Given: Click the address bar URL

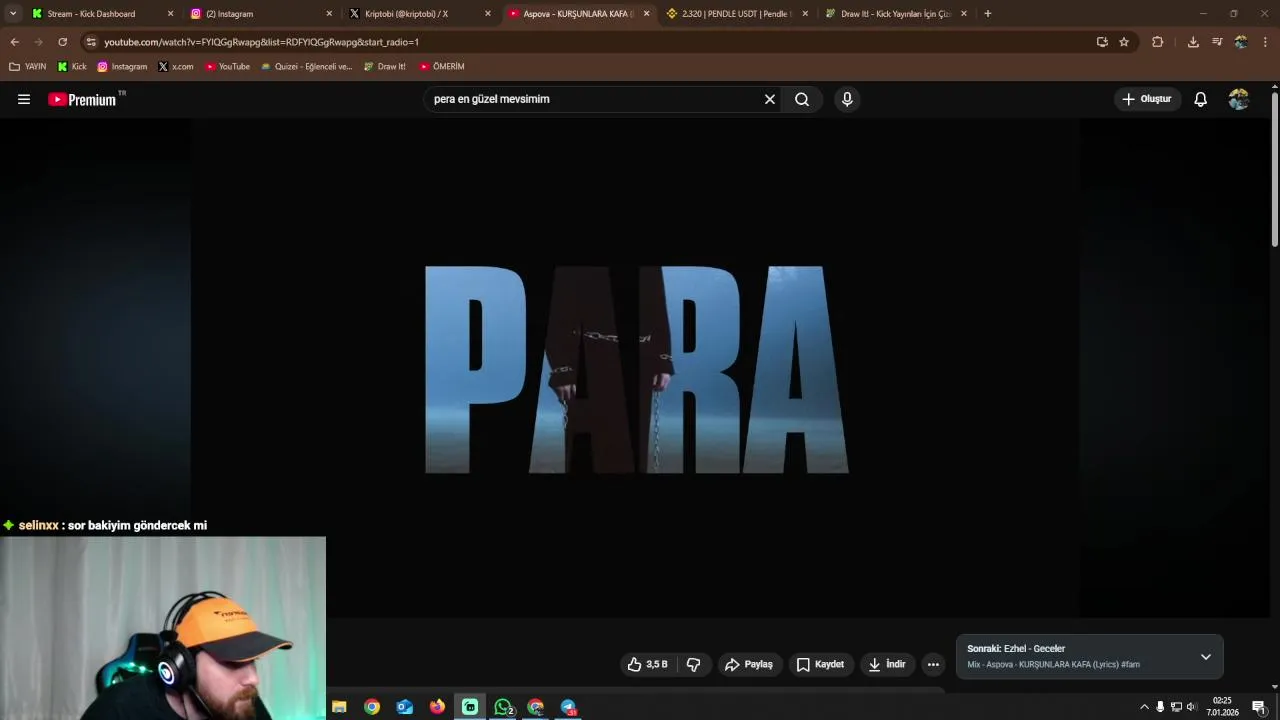Looking at the screenshot, I should pyautogui.click(x=261, y=42).
